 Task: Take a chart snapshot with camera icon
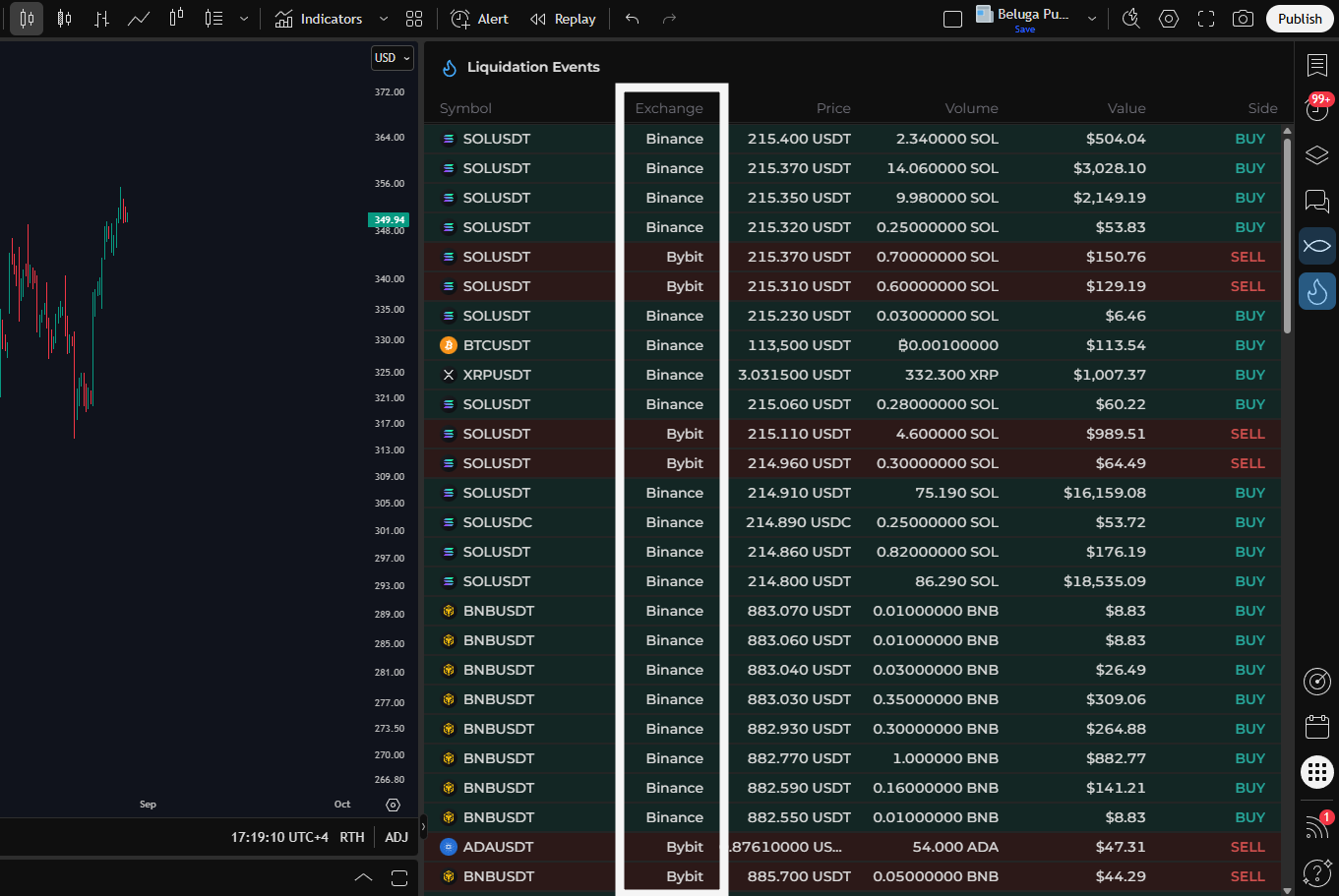1243,19
